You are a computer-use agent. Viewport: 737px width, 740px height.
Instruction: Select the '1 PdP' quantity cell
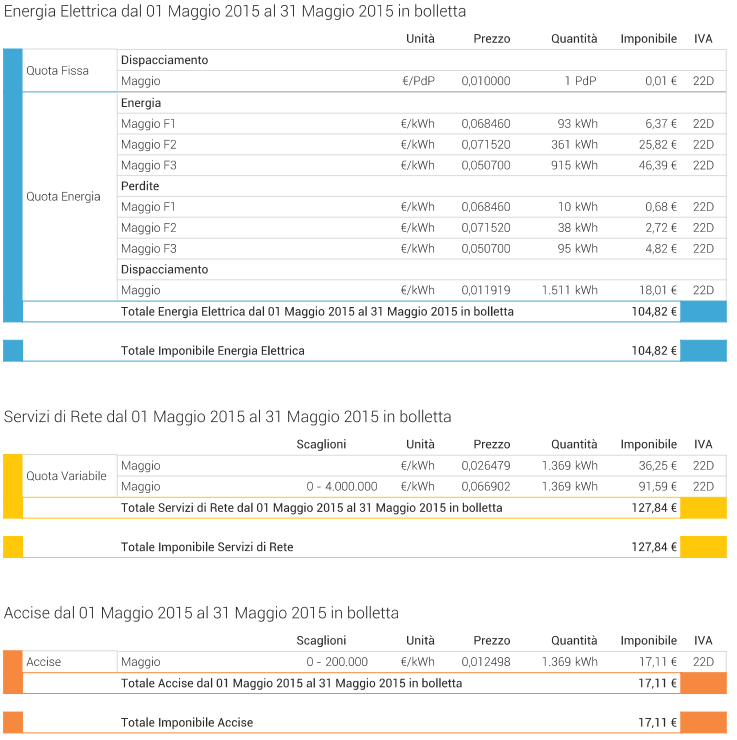(580, 81)
